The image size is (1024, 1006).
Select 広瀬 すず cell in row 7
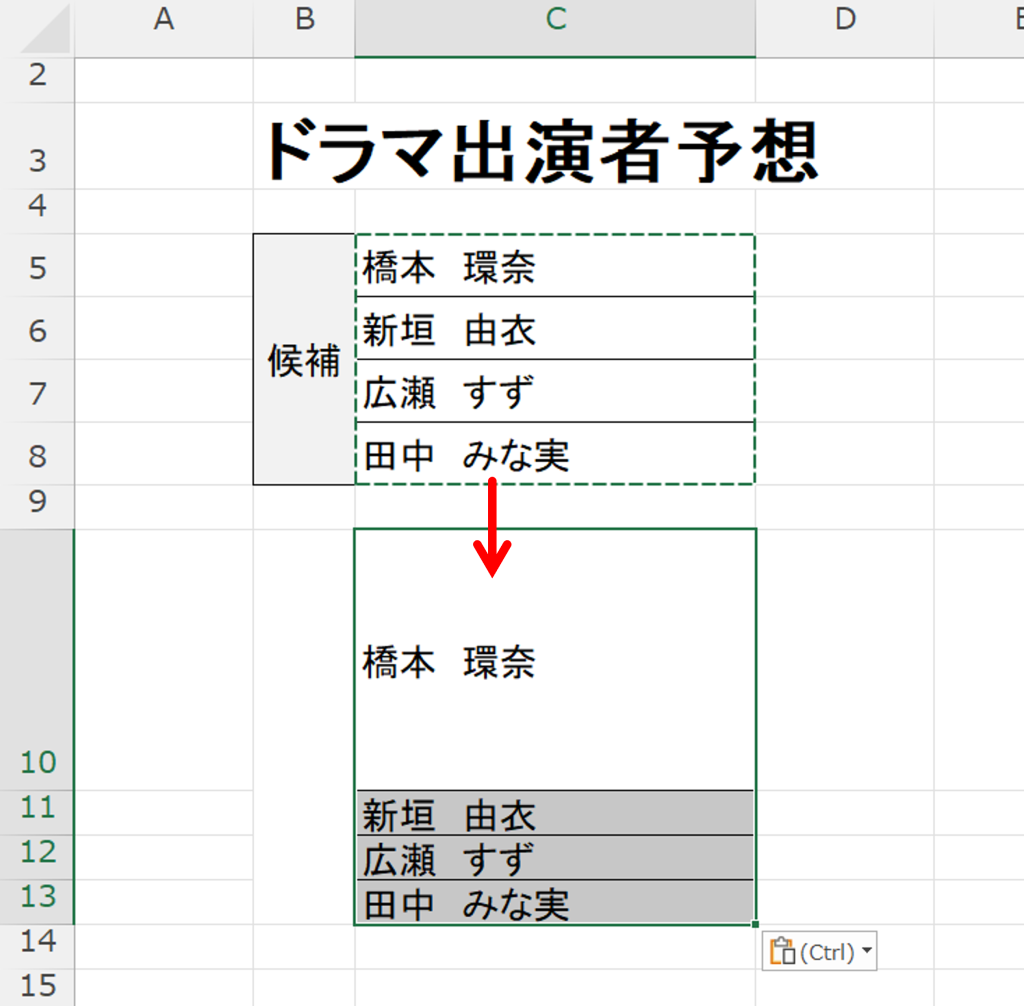coord(555,392)
